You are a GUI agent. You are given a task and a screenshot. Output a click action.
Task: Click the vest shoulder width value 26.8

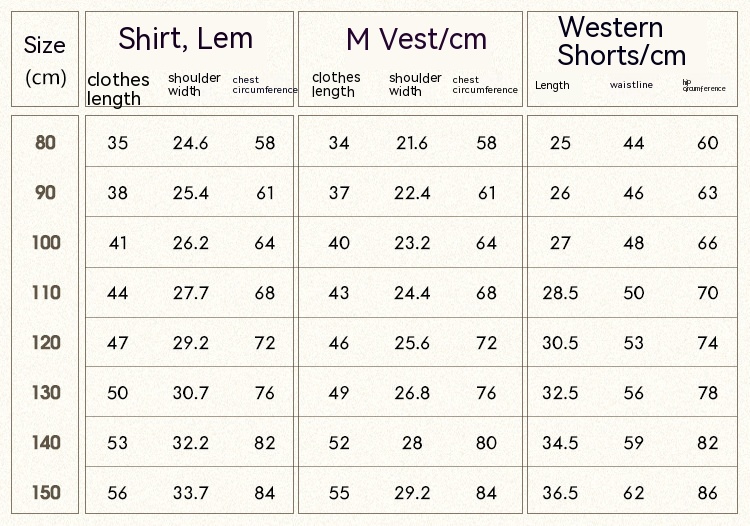point(412,393)
